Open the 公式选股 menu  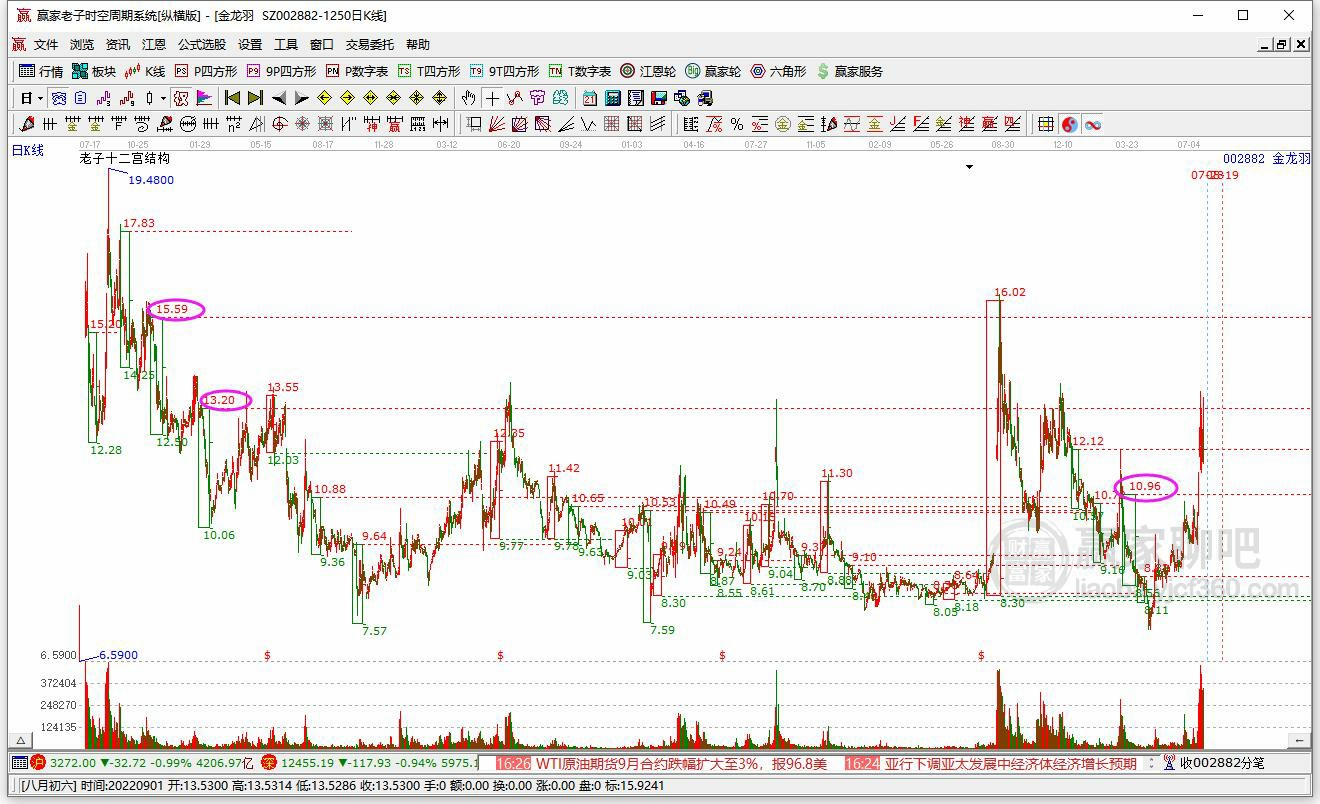click(x=202, y=45)
